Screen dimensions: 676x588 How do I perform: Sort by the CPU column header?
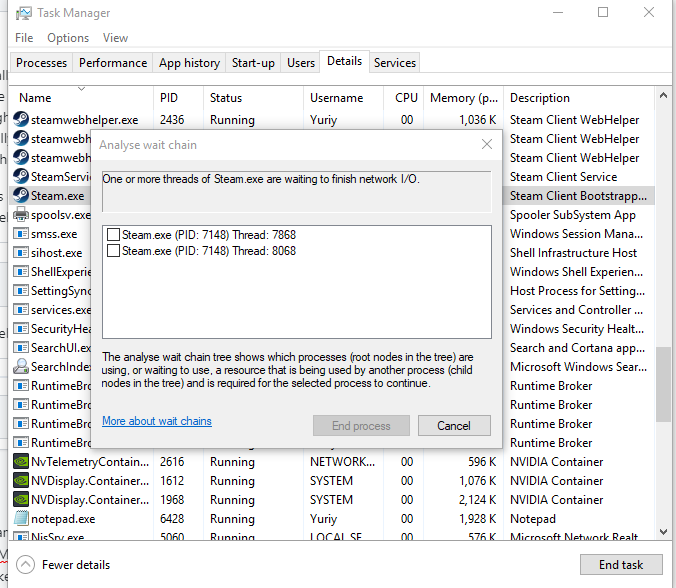tap(403, 98)
